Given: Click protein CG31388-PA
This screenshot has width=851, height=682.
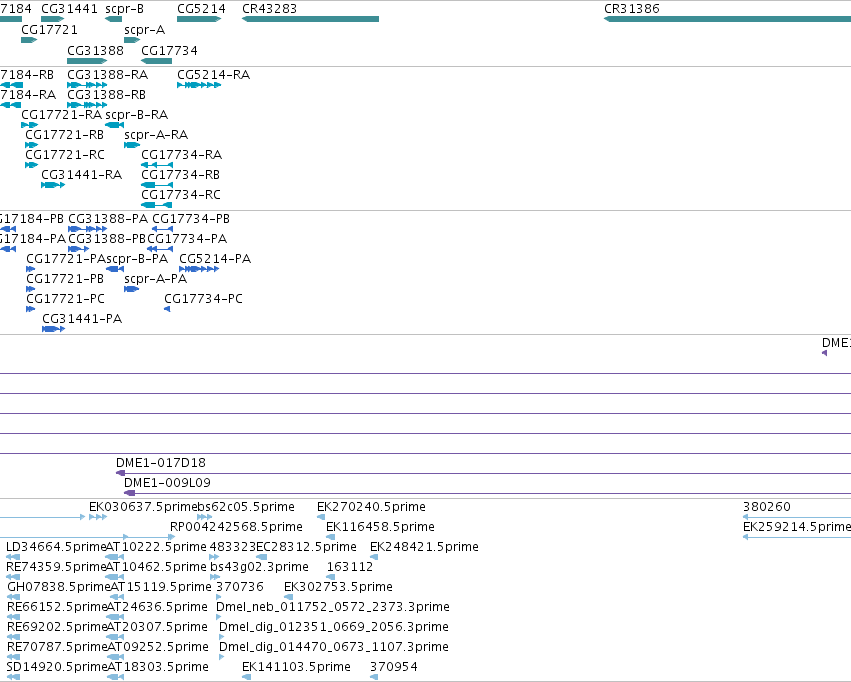Looking at the screenshot, I should [87, 229].
